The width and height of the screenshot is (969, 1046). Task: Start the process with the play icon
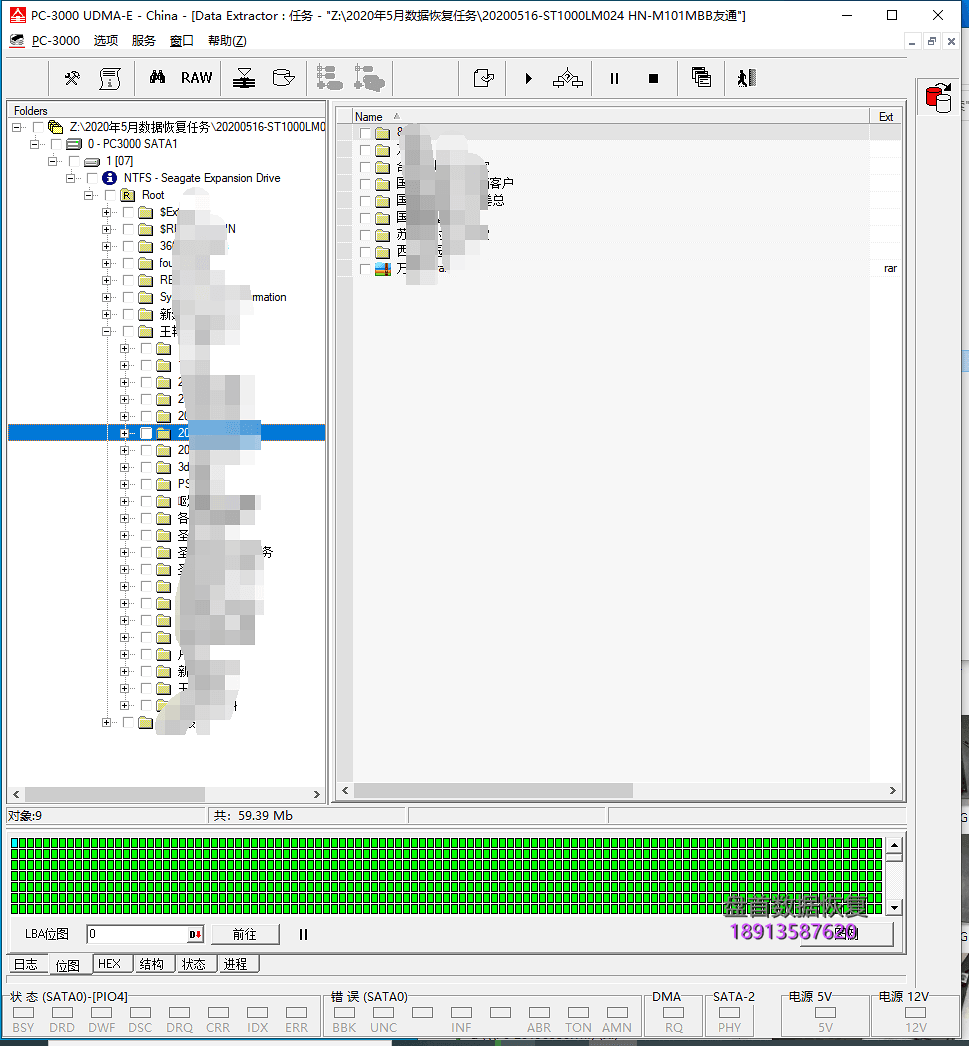[529, 79]
